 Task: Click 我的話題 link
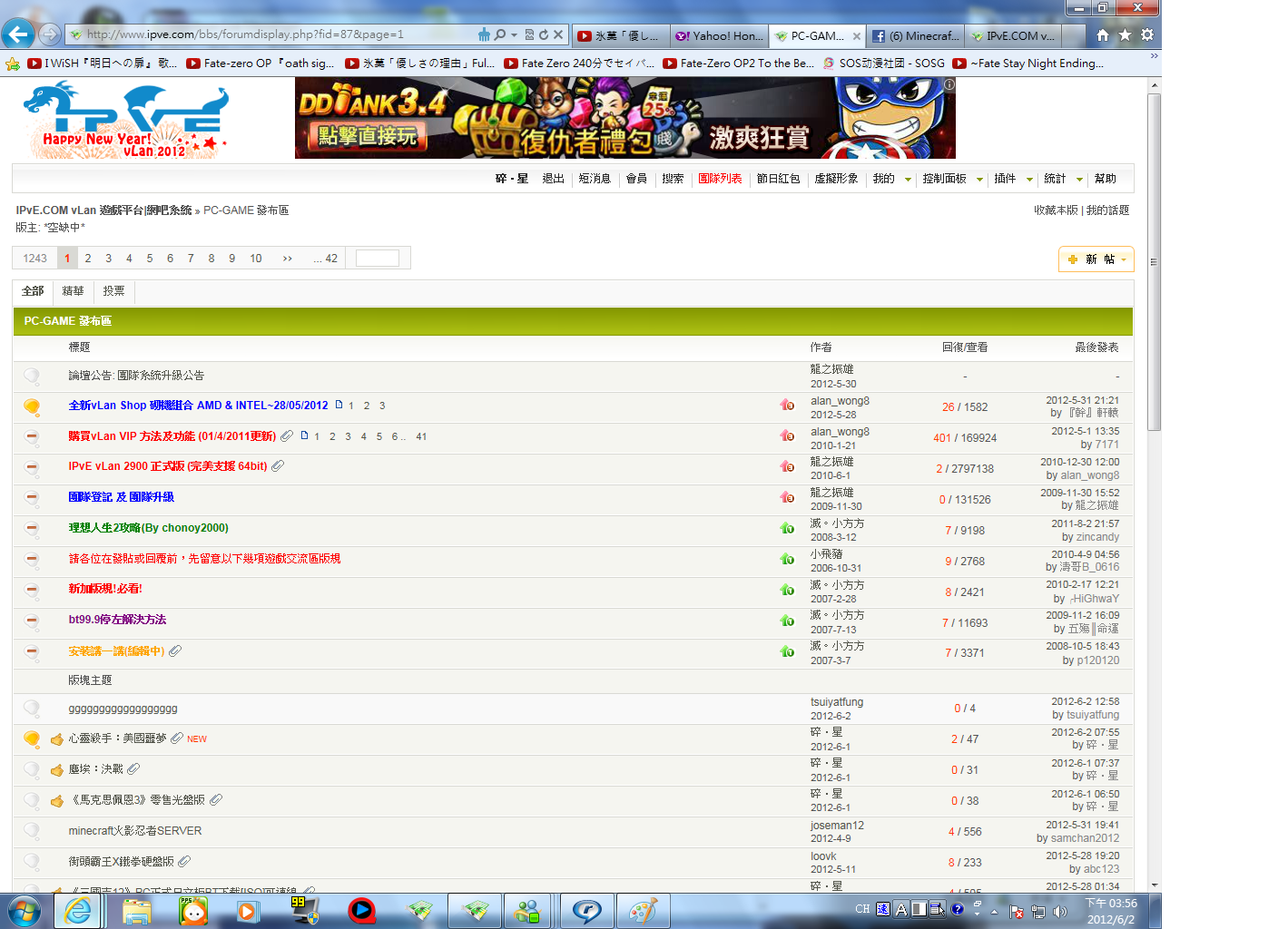coord(1107,210)
